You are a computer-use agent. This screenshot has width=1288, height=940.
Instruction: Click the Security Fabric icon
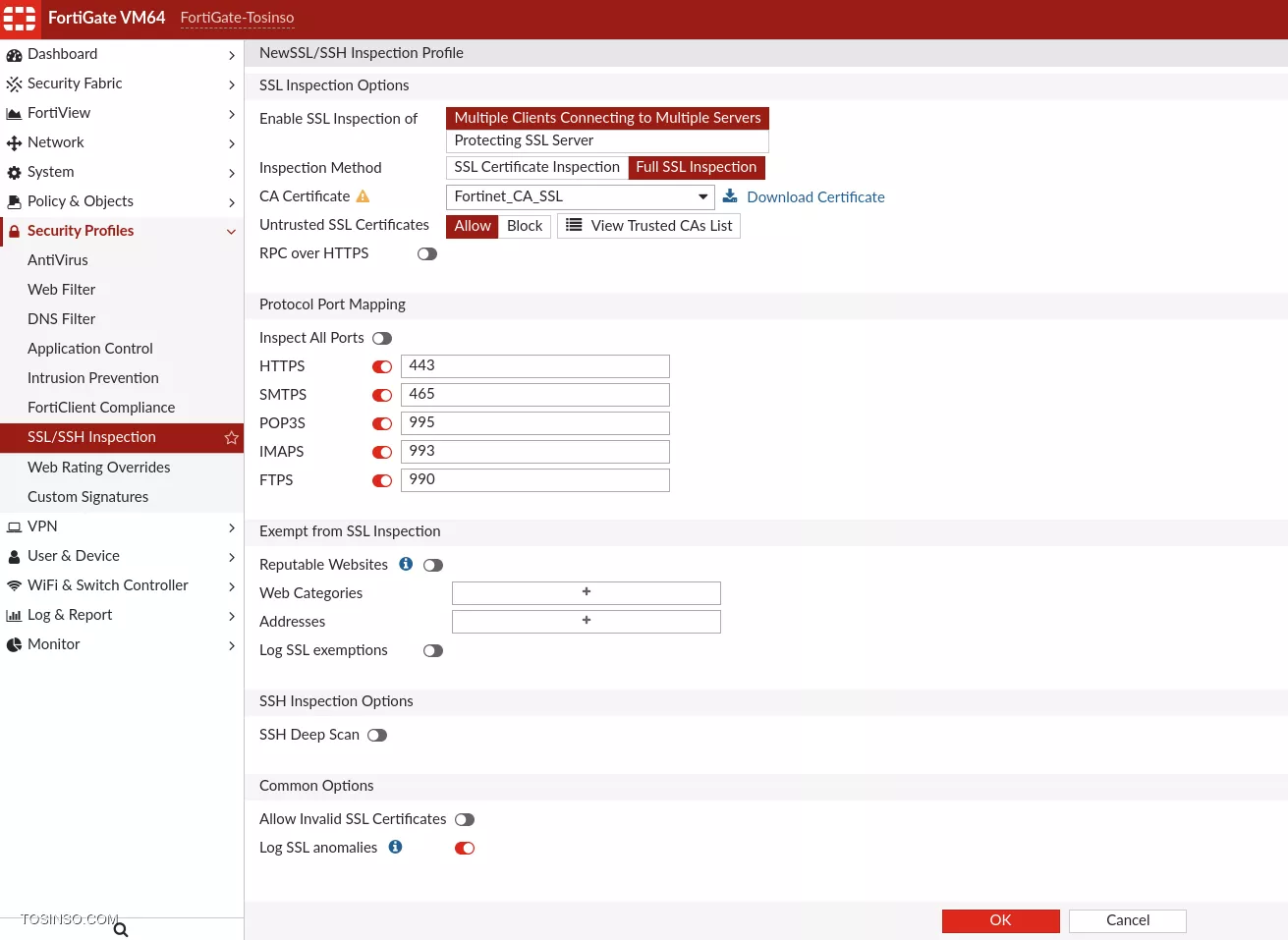[x=14, y=84]
